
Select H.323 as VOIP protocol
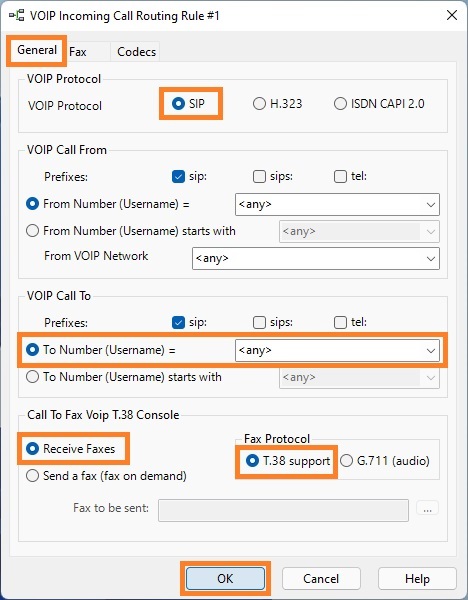[x=277, y=103]
